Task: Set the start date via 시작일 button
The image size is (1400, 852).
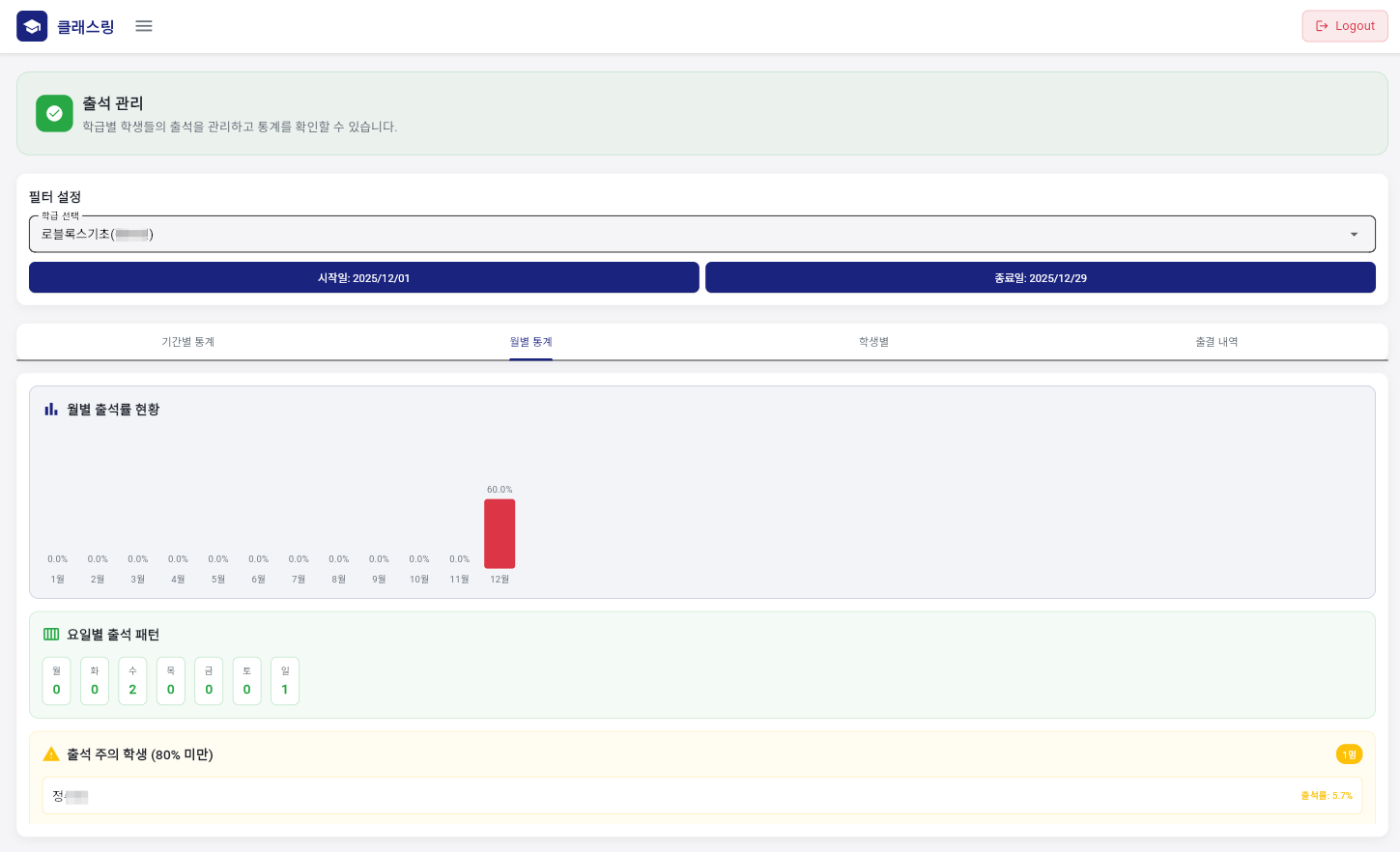Action: point(363,278)
